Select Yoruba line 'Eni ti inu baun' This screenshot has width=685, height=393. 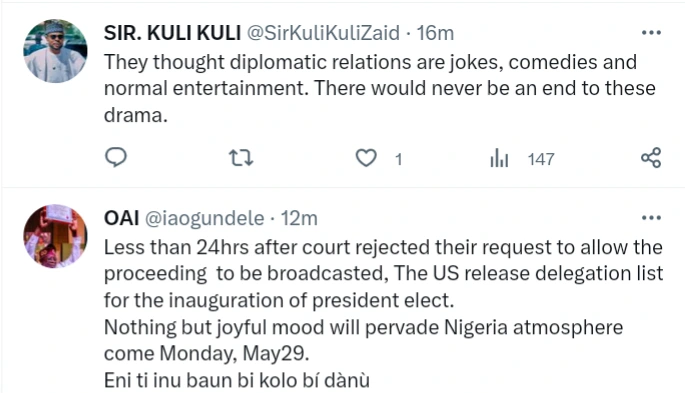coord(237,380)
